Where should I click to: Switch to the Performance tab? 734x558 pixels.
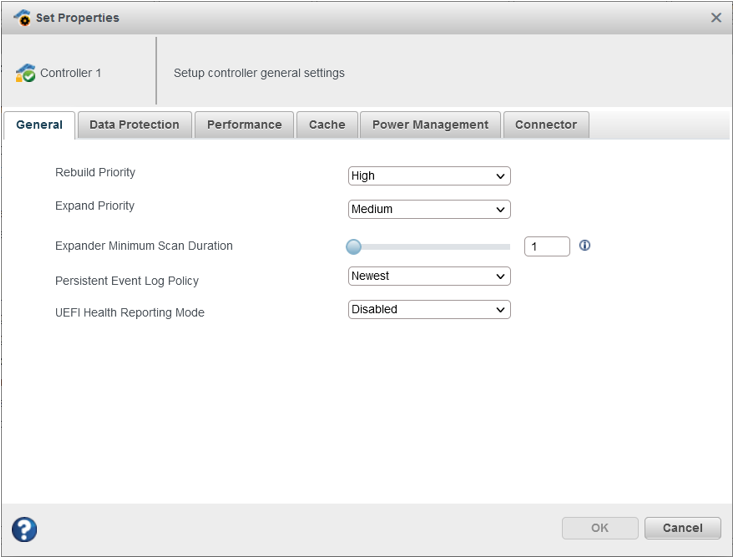(244, 125)
